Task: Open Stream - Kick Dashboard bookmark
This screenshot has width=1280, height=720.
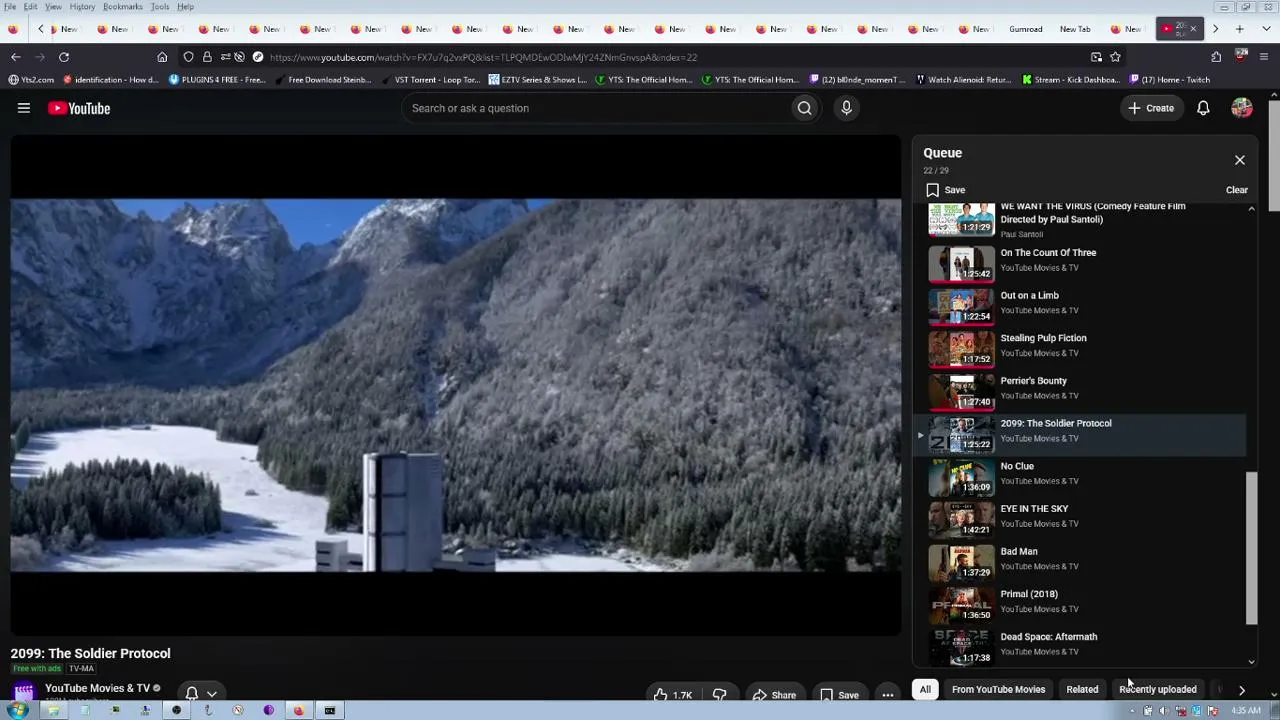Action: [1070, 80]
